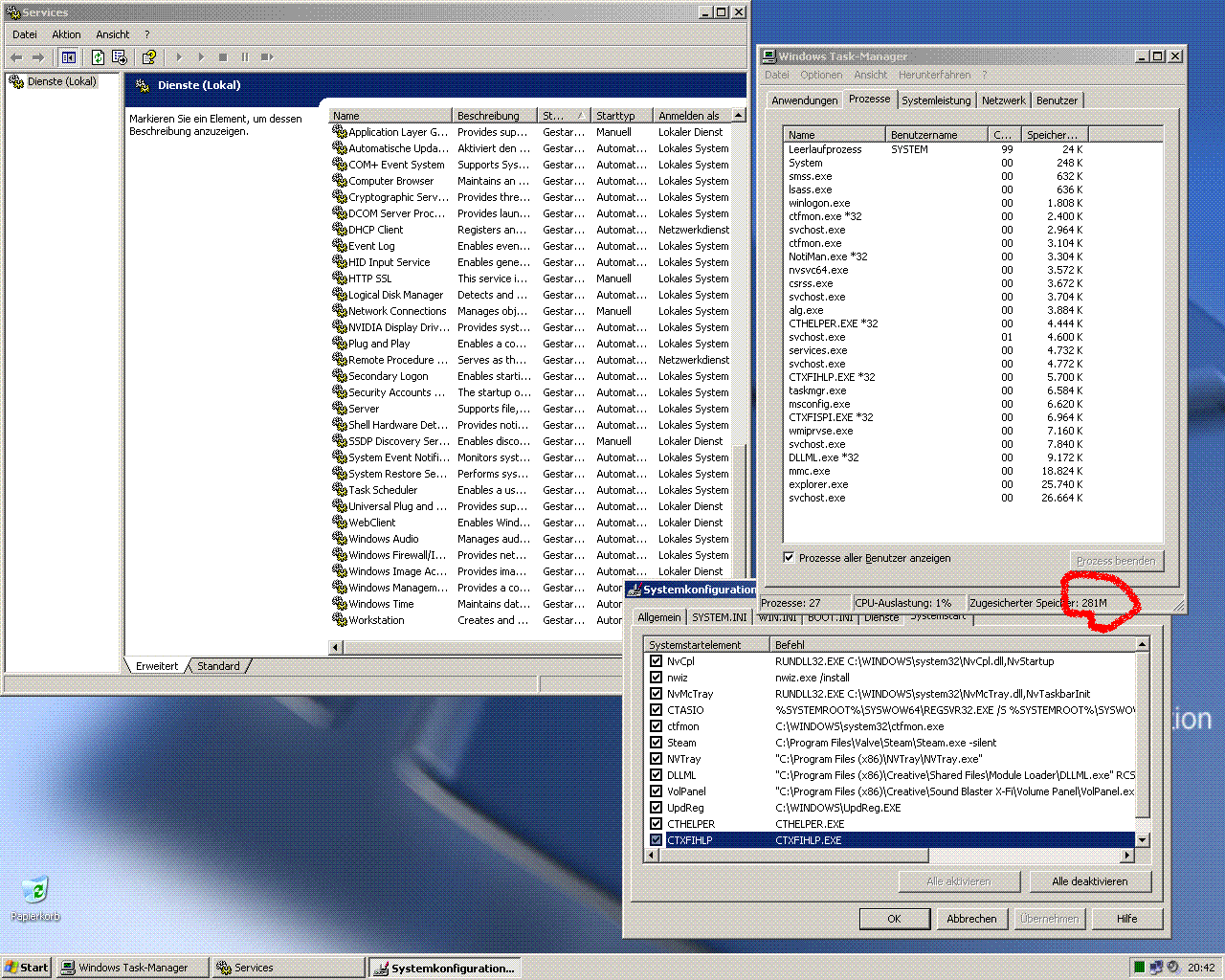This screenshot has width=1225, height=980.
Task: Switch to Netzwerk tab in Task-Manager
Action: click(1003, 100)
